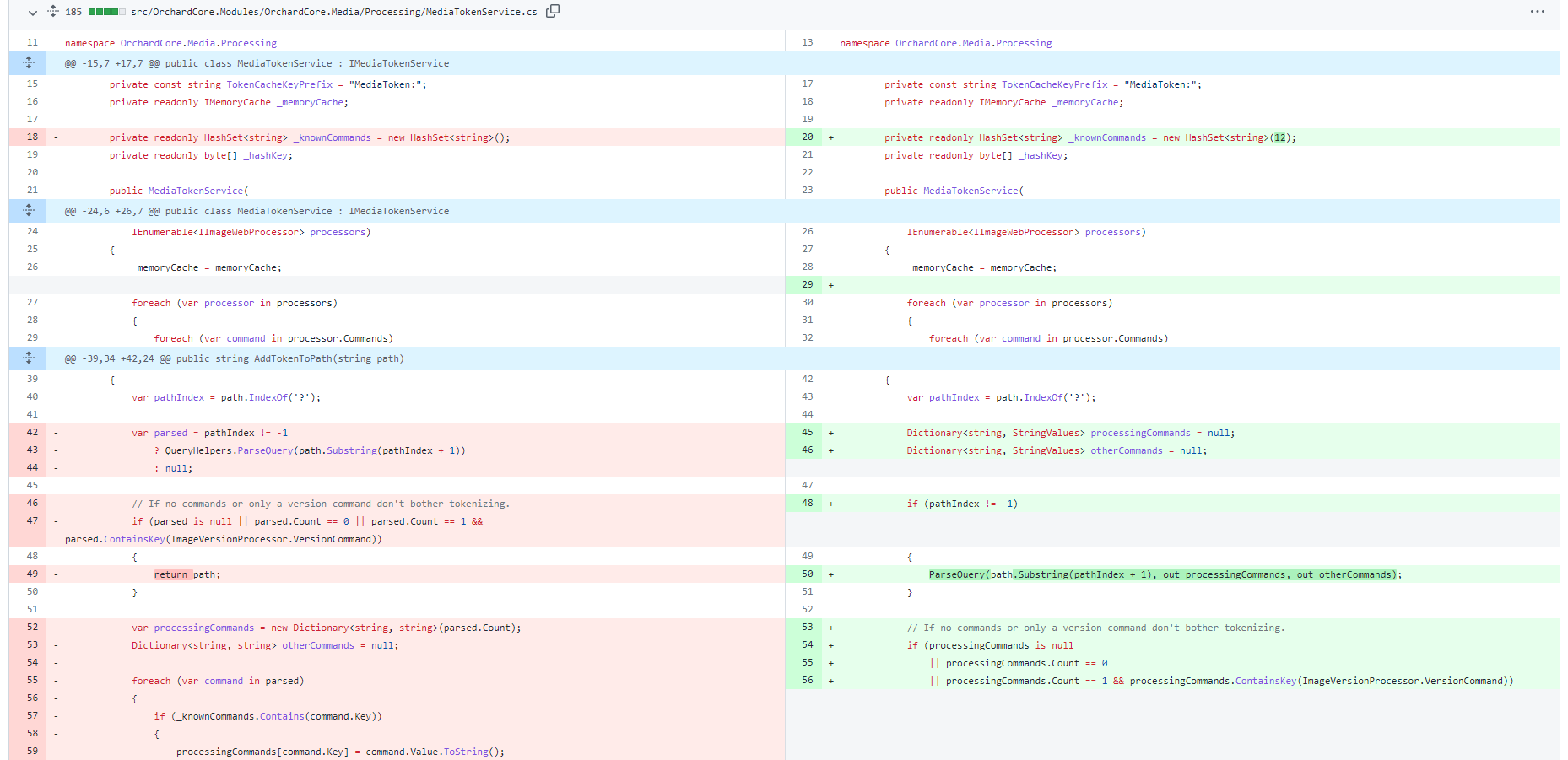Expand hidden lines above hunk @@ -15,7 +17,7

point(29,63)
